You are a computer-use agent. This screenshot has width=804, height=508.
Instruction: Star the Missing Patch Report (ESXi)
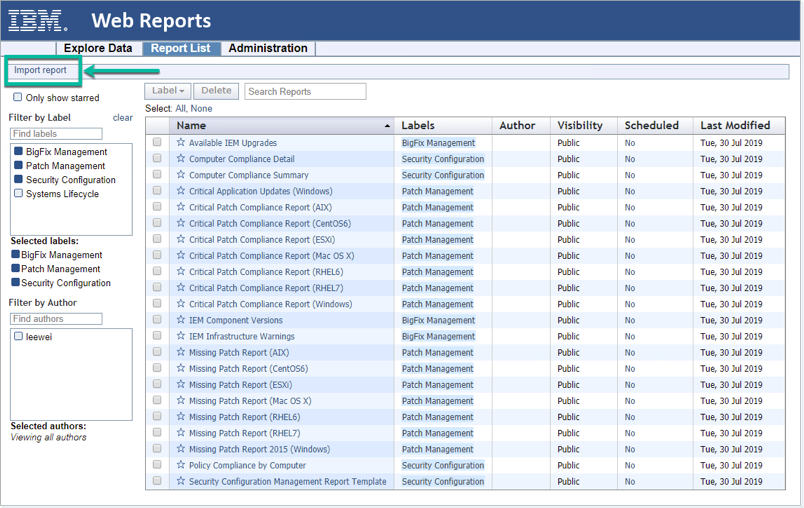(180, 384)
